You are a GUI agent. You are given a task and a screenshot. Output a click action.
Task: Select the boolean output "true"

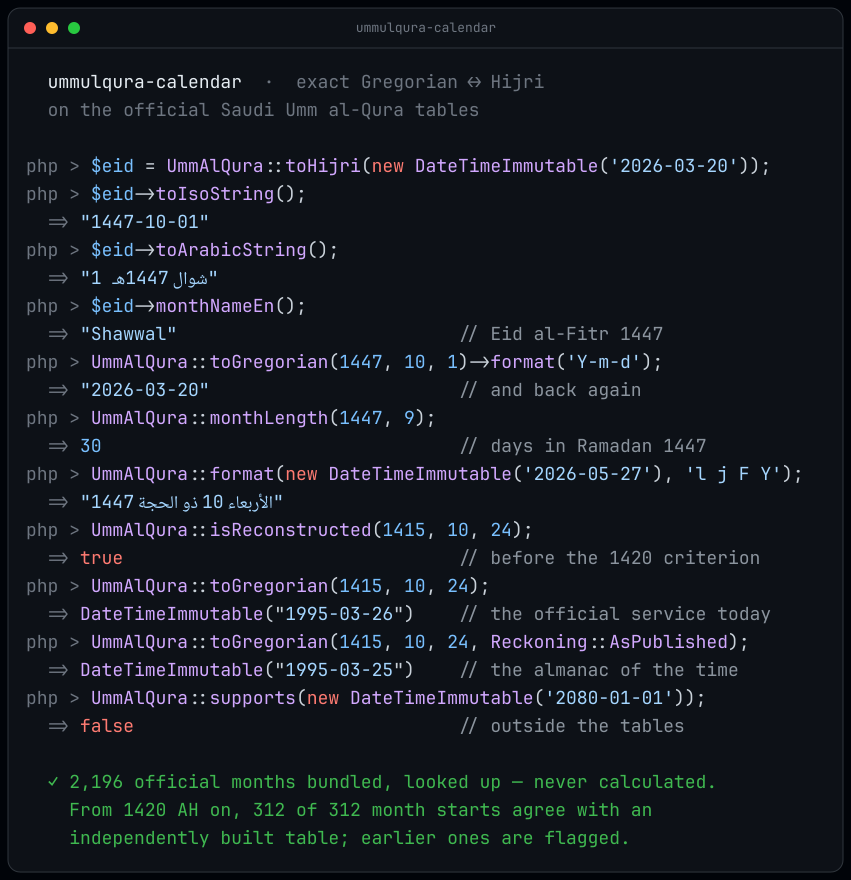pos(101,558)
